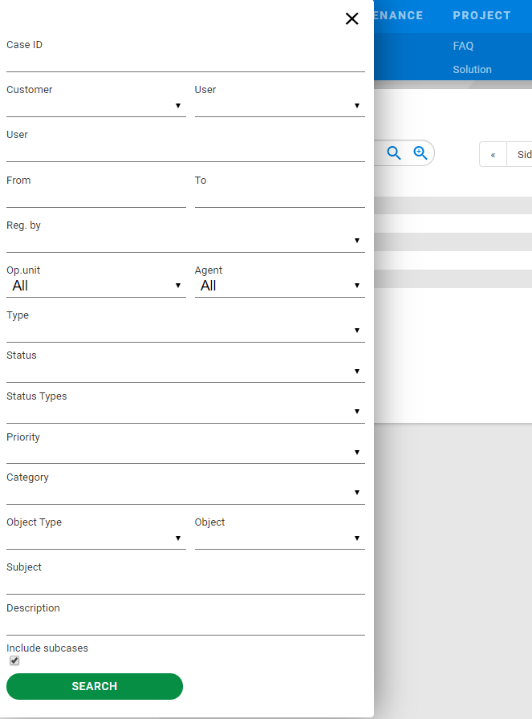Open the Category dropdown arrow
The height and width of the screenshot is (719, 532).
coord(357,492)
